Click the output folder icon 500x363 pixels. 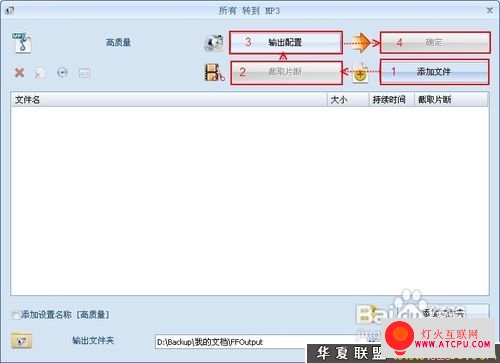coord(22,341)
